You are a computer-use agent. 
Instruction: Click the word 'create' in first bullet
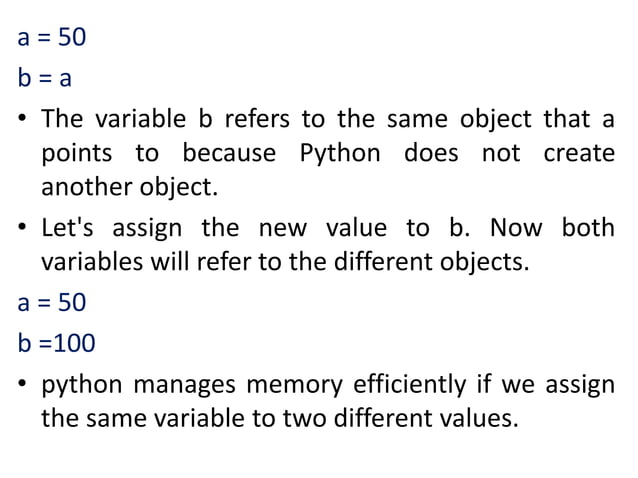point(579,154)
